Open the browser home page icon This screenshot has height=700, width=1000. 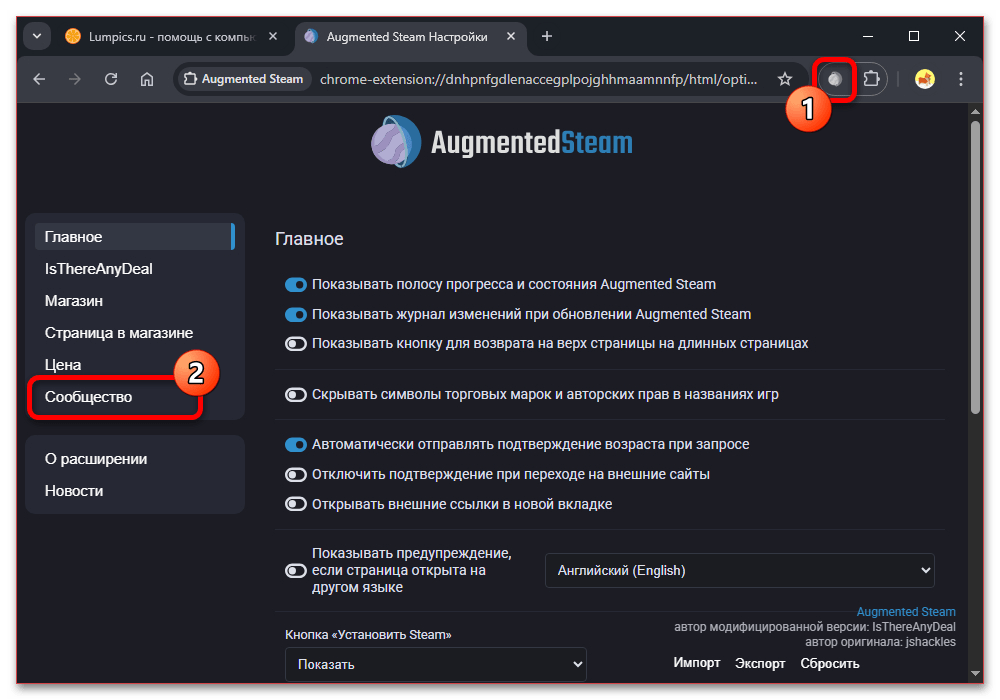(147, 79)
